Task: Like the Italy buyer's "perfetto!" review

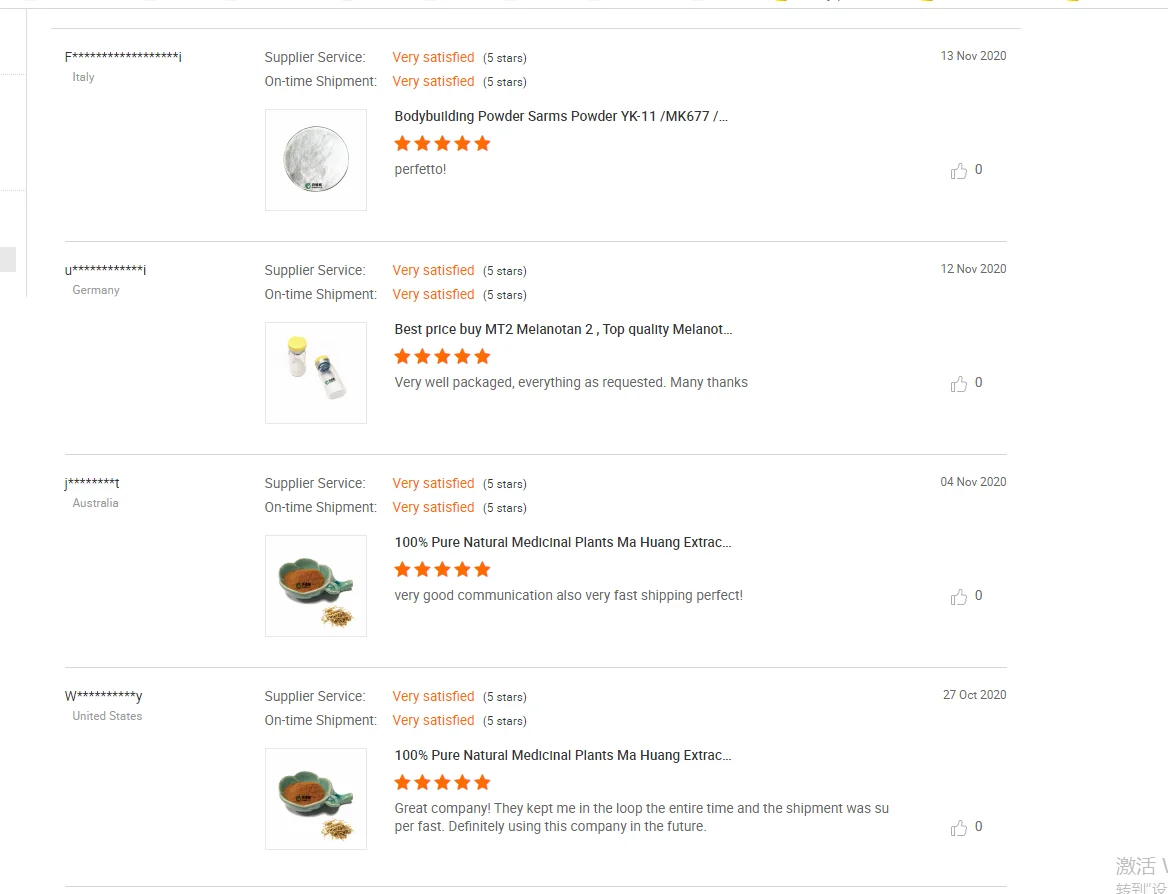Action: point(959,171)
